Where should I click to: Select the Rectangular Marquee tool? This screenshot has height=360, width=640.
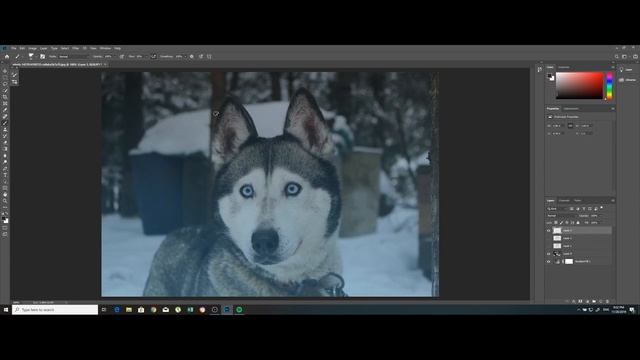[5, 77]
